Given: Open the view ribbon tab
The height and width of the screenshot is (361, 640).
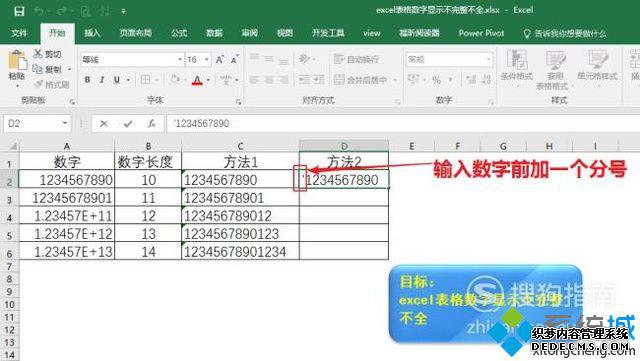Looking at the screenshot, I should 371,33.
